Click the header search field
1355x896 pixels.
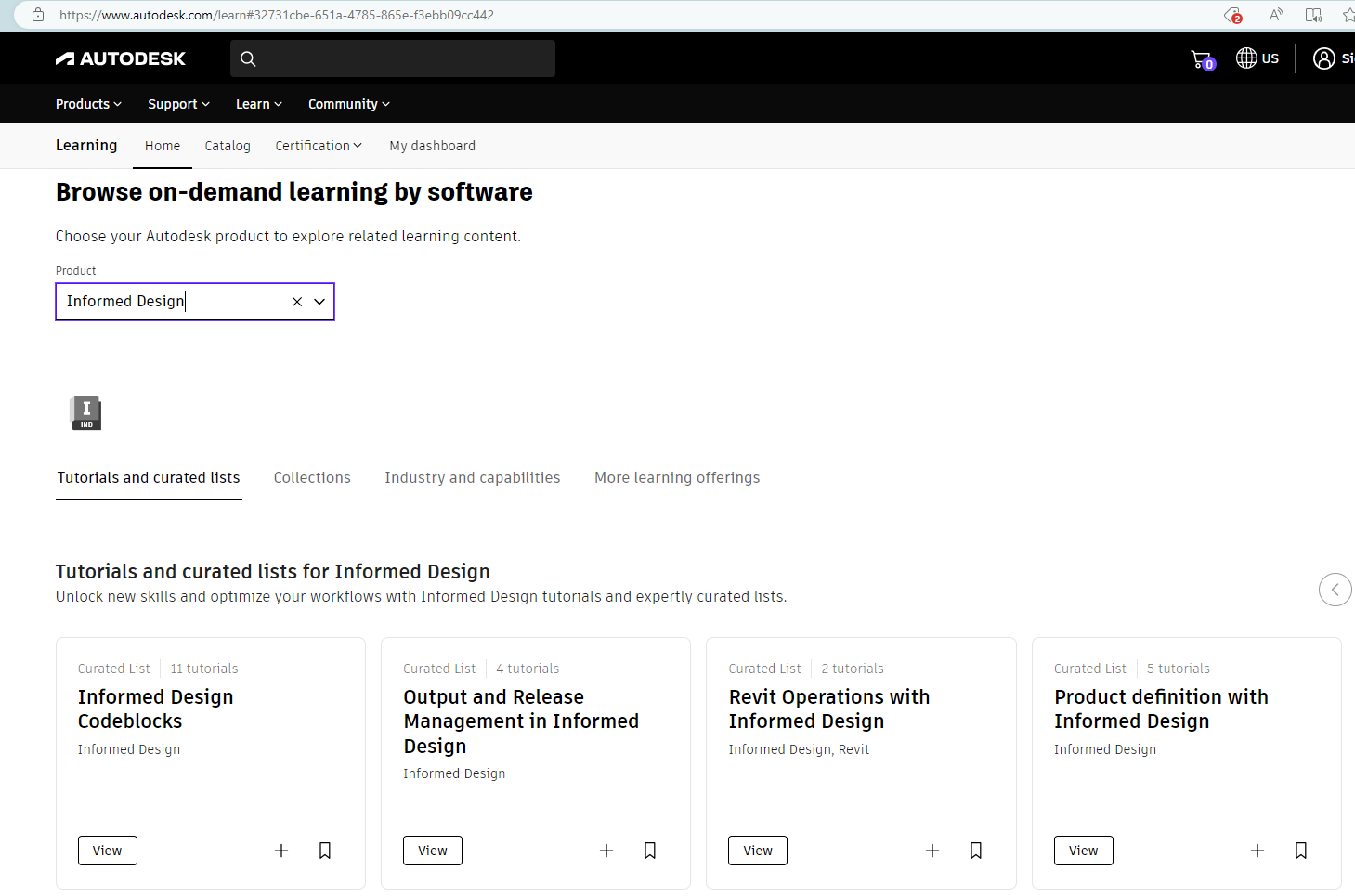[x=399, y=58]
